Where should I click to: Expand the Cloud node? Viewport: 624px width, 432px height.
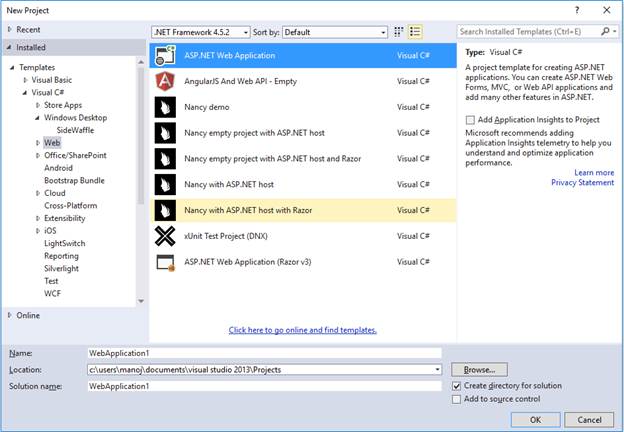(x=38, y=193)
